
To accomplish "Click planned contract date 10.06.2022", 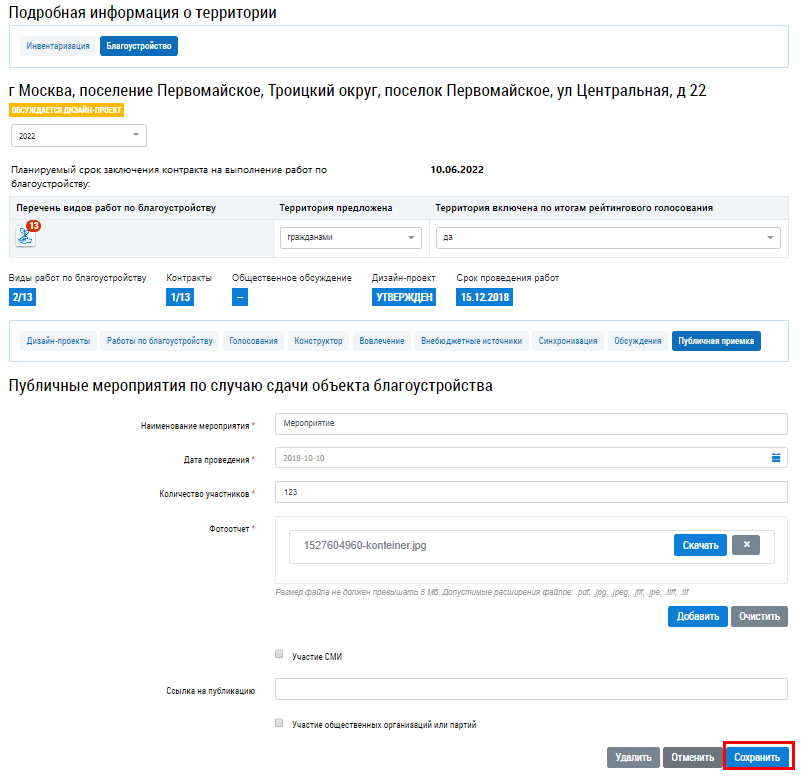I will 457,170.
